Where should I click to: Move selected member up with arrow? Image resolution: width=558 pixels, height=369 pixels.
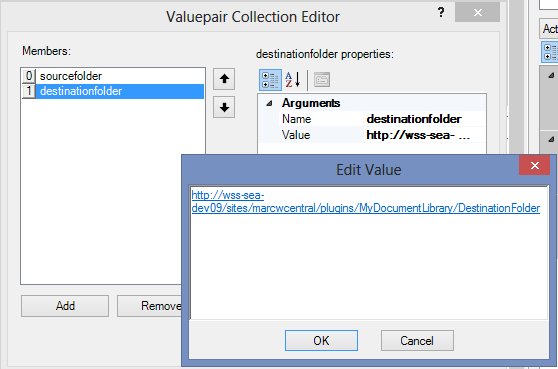point(224,79)
